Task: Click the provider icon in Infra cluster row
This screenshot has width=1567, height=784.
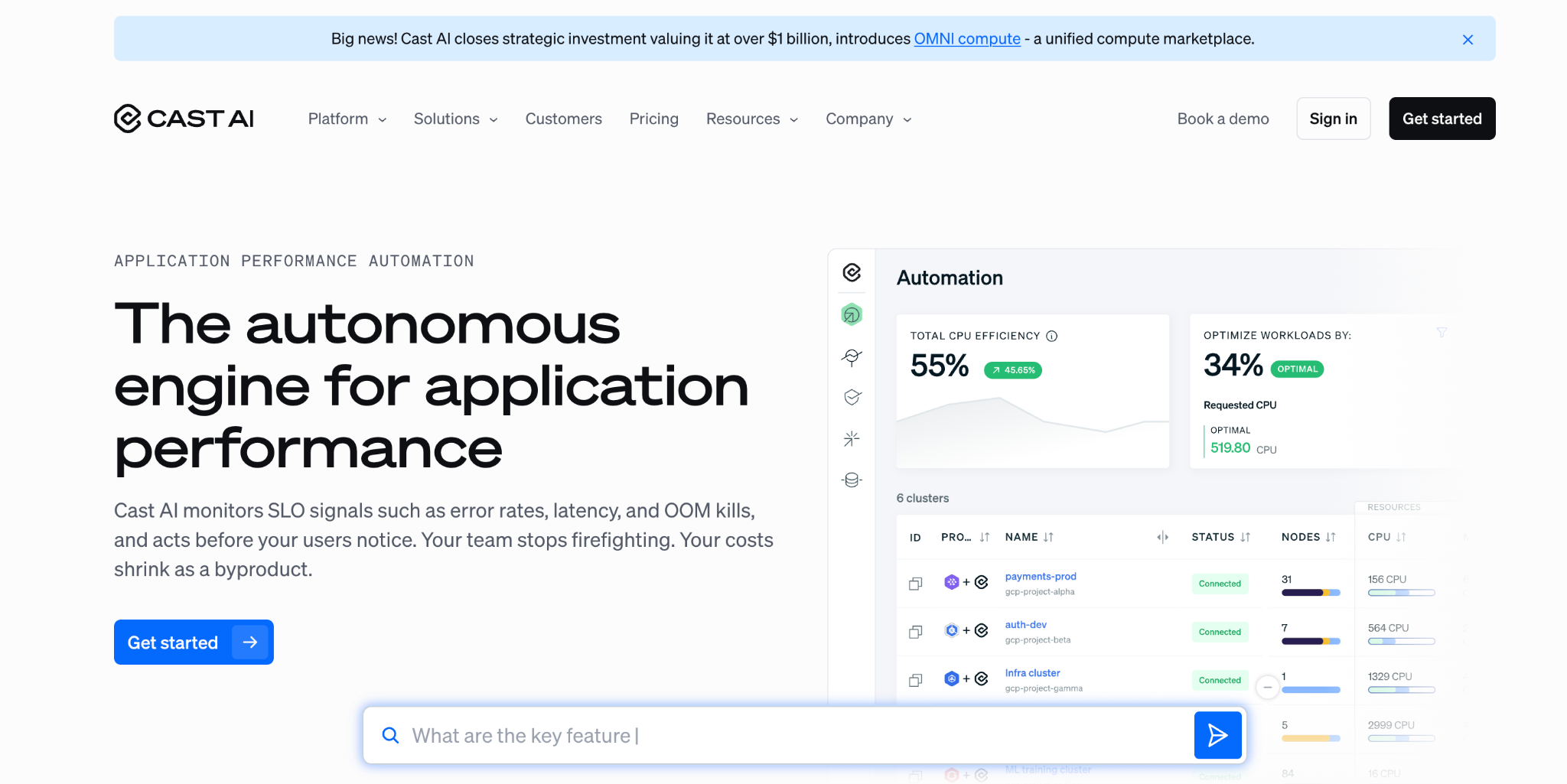Action: (x=952, y=678)
